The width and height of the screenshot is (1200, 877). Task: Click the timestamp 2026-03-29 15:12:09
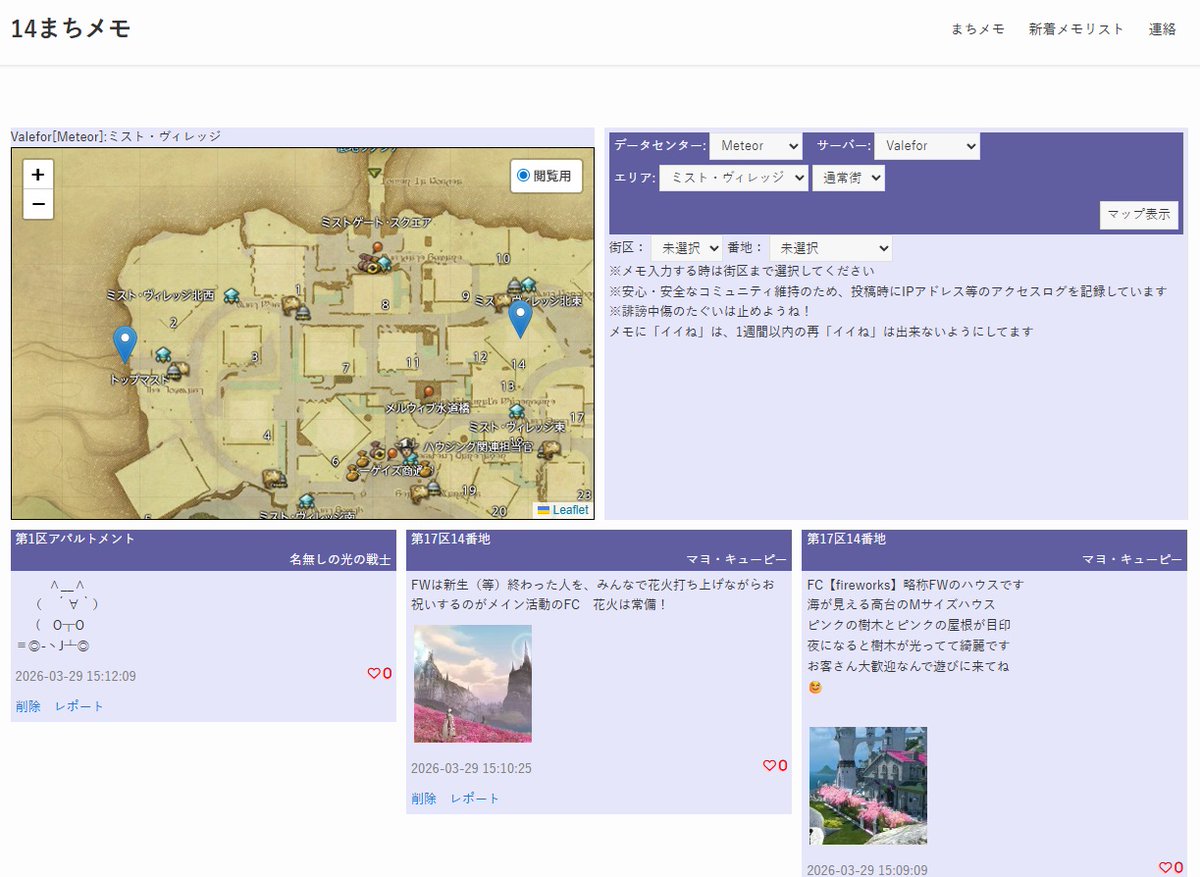tap(76, 676)
